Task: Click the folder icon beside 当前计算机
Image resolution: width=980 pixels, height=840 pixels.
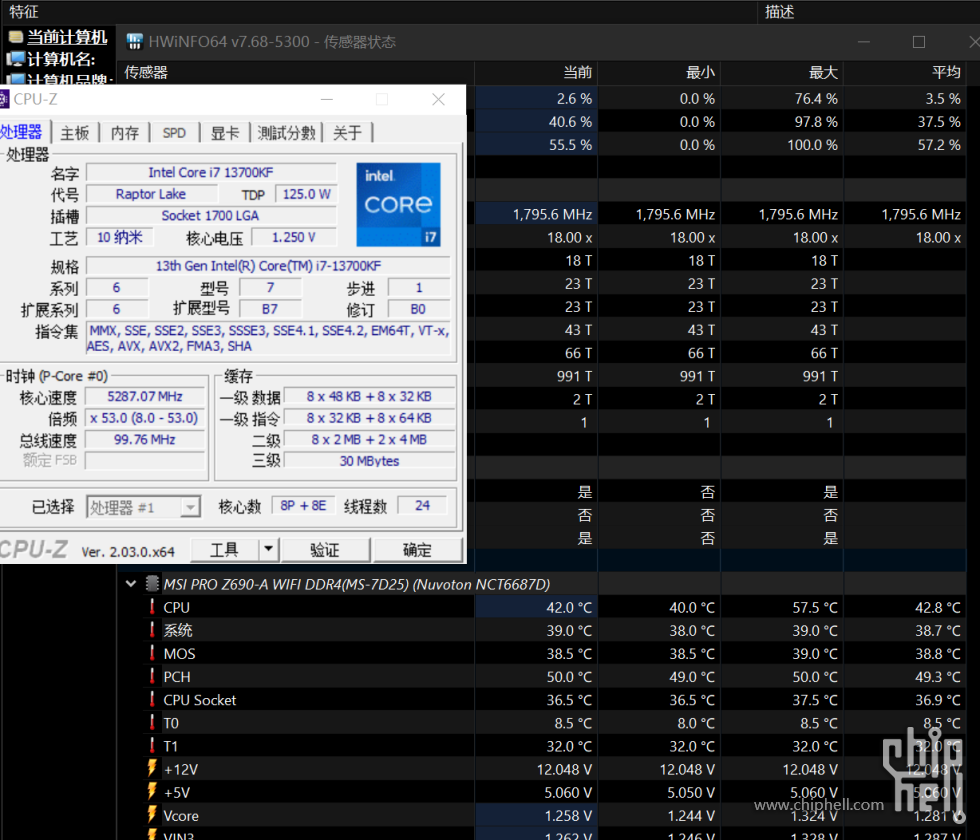Action: [16, 37]
